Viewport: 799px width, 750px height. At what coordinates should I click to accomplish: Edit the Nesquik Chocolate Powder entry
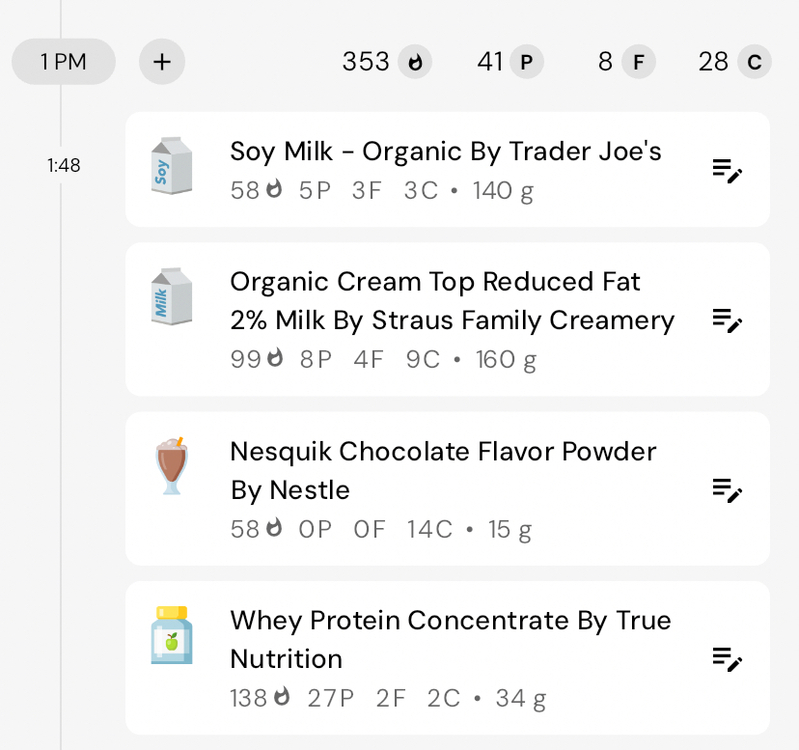(727, 489)
